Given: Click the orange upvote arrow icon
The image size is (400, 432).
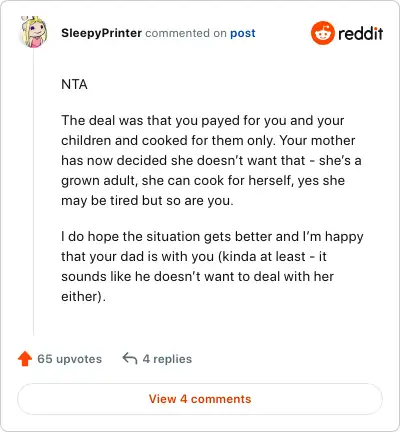Looking at the screenshot, I should 25,359.
